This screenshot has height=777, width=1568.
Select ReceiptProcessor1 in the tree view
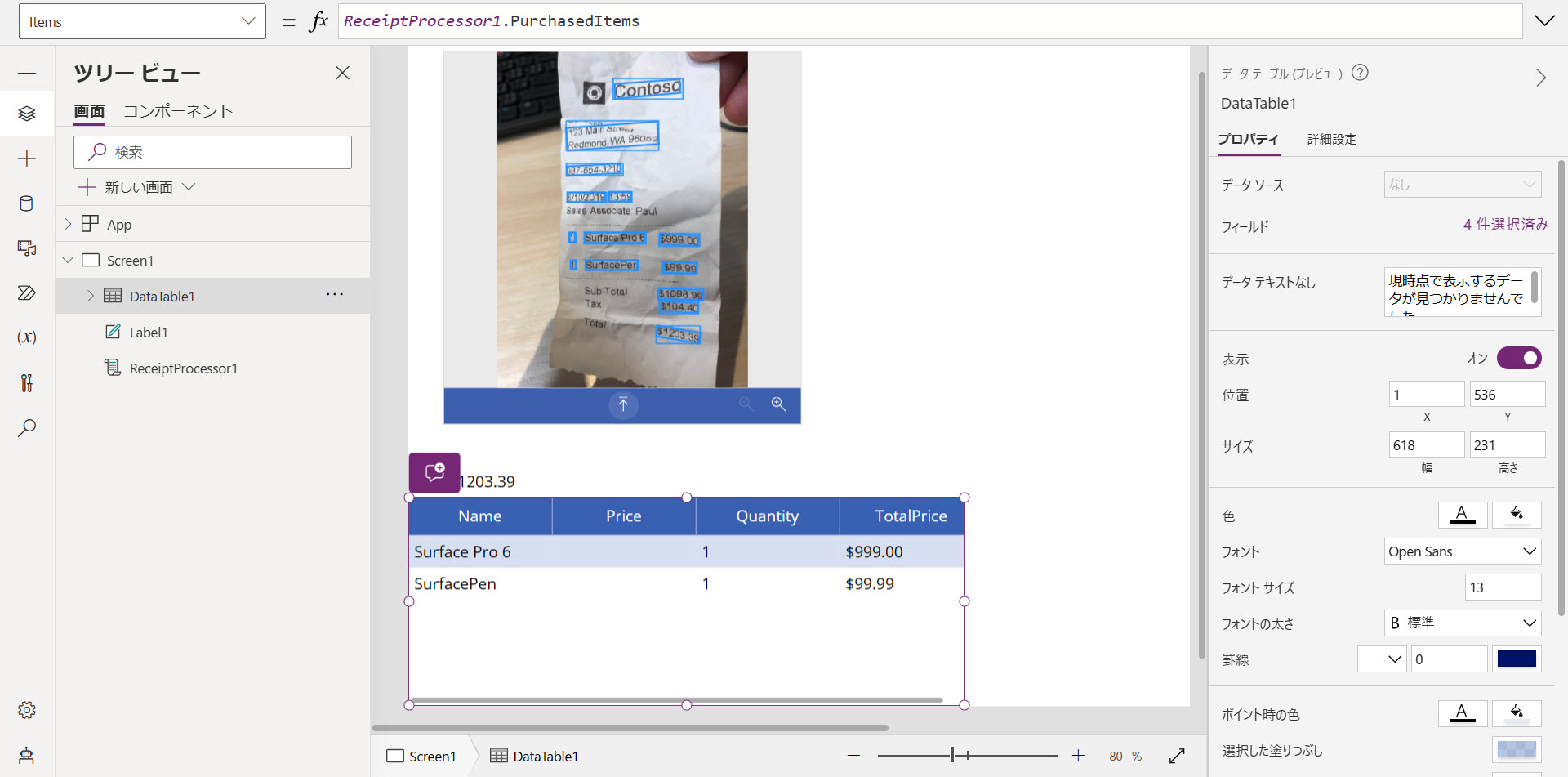[183, 368]
